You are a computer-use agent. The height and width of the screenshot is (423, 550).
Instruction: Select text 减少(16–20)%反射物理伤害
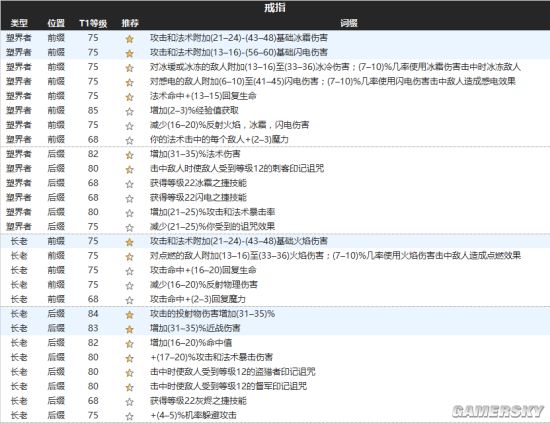point(204,284)
